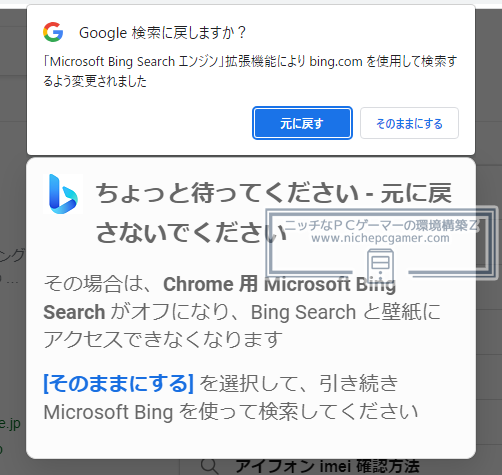Click the green .jp link text at the left
Viewport: 502px width, 475px height.
[x=10, y=423]
